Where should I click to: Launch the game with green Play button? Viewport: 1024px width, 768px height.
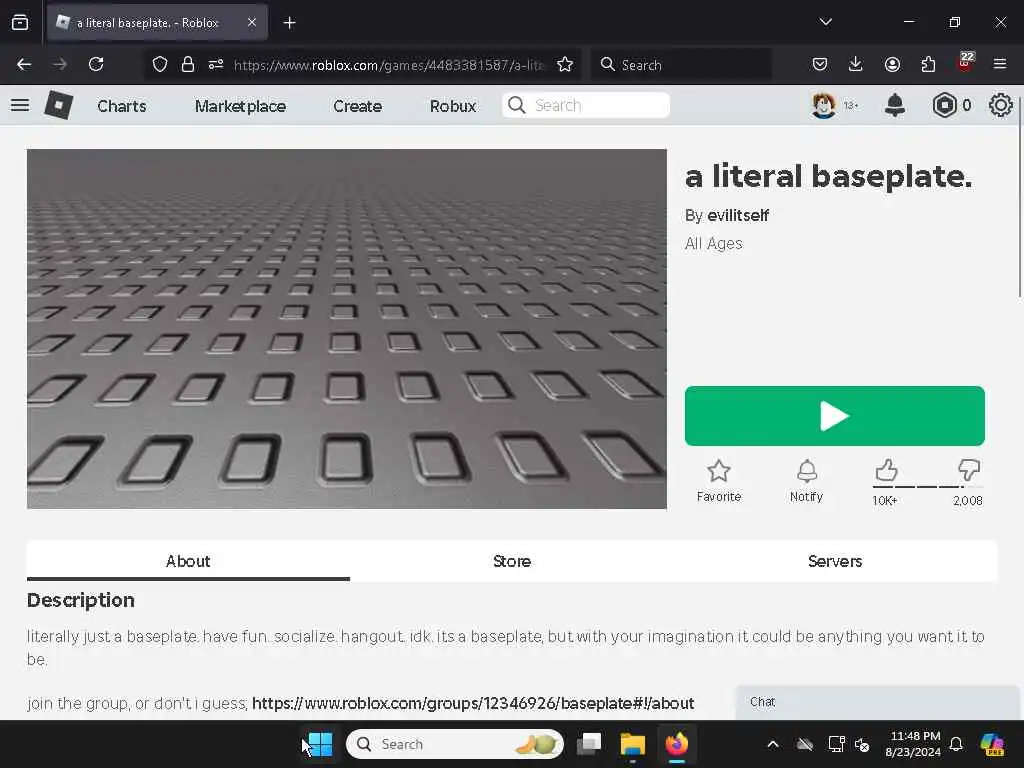[x=835, y=416]
